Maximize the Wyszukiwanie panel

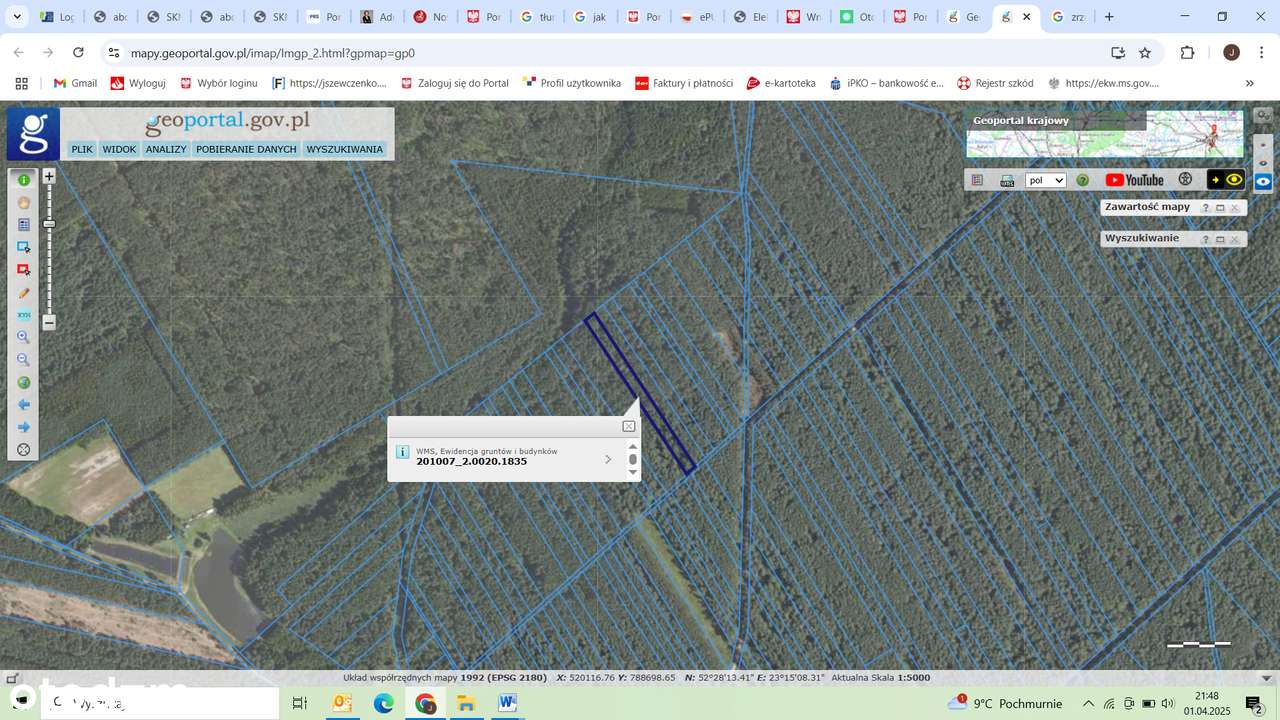pyautogui.click(x=1220, y=239)
